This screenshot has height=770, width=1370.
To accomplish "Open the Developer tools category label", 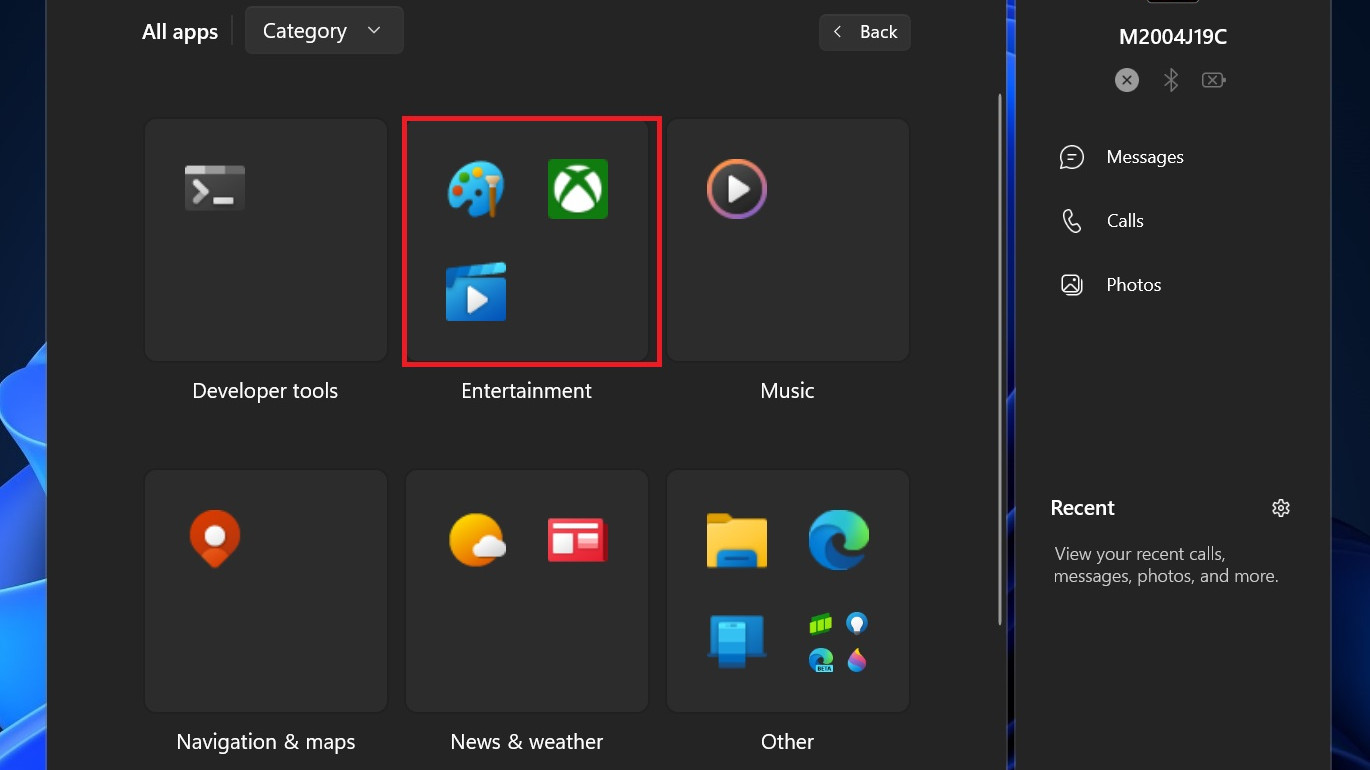I will [265, 391].
